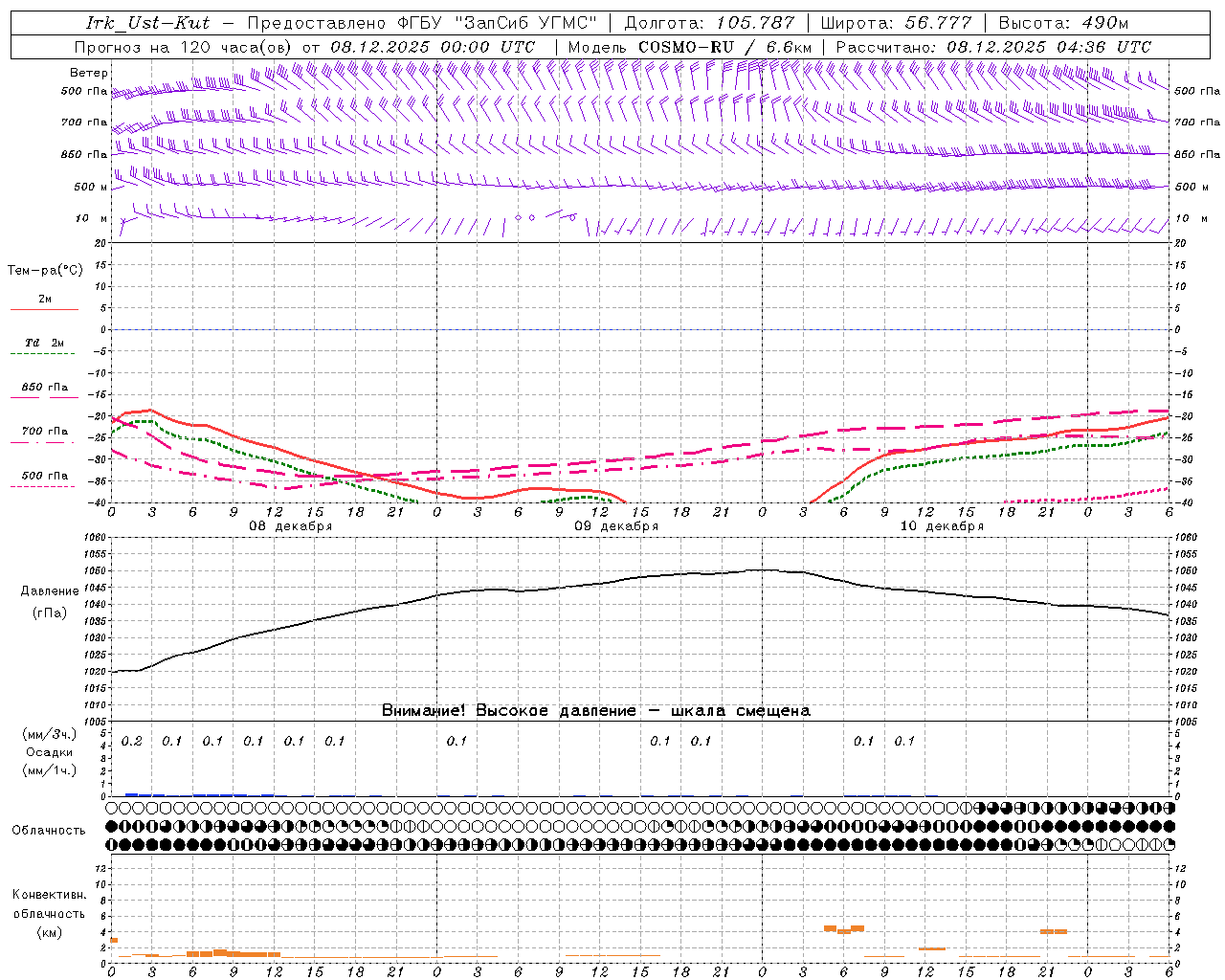Screen dimensions: 1225x980
Task: Click the "Модель COSMO-RU / 6.6км" label
Action: 689,47
